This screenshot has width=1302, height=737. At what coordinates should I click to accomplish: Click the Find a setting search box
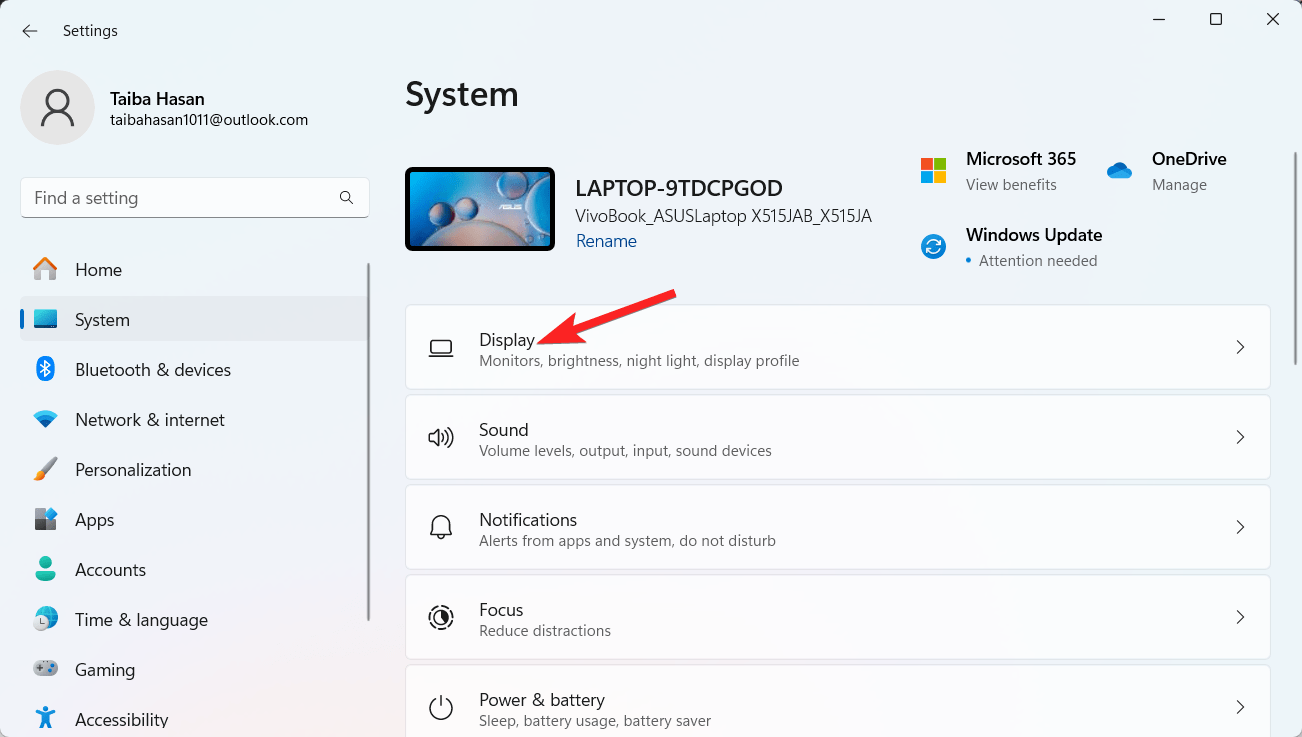(194, 197)
